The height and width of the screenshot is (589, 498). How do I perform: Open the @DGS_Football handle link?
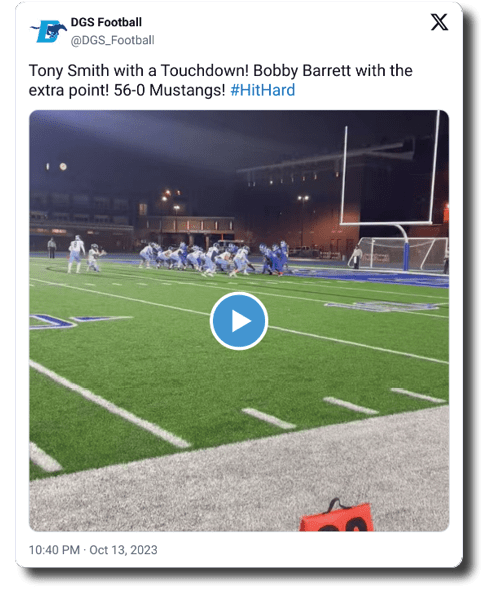coord(112,40)
